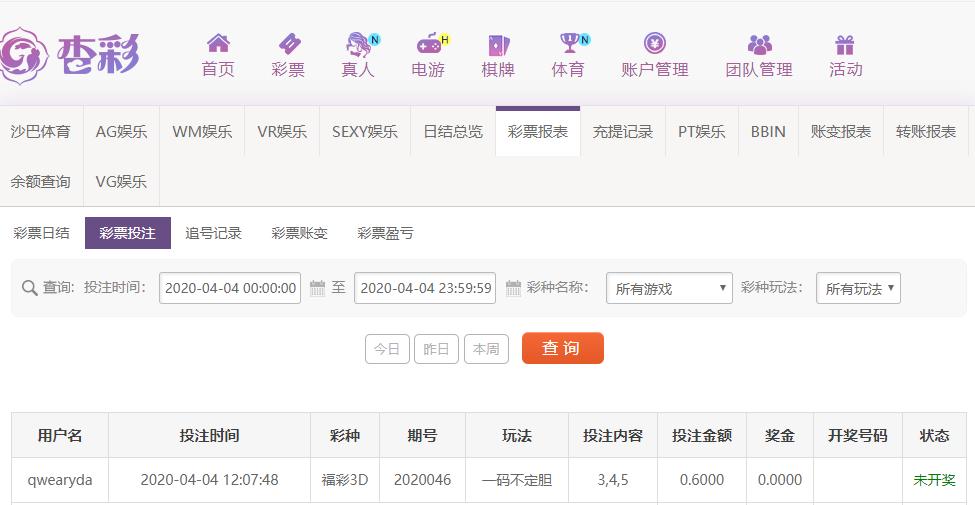Click the end date input field
This screenshot has height=505, width=975.
coord(426,288)
